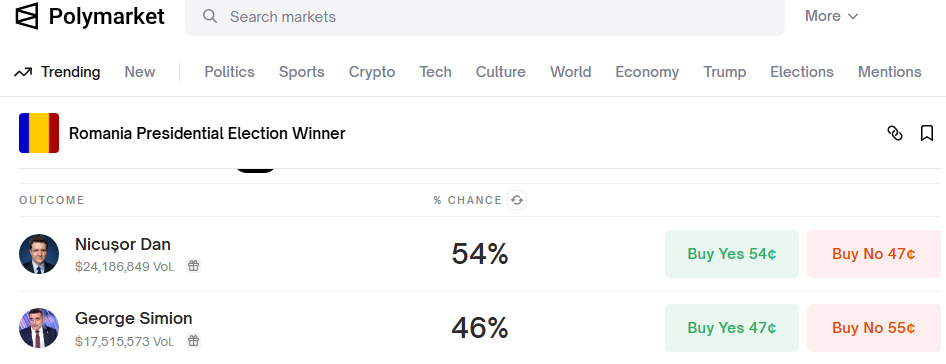The width and height of the screenshot is (946, 364).
Task: Bookmark the Romania election market
Action: point(927,133)
